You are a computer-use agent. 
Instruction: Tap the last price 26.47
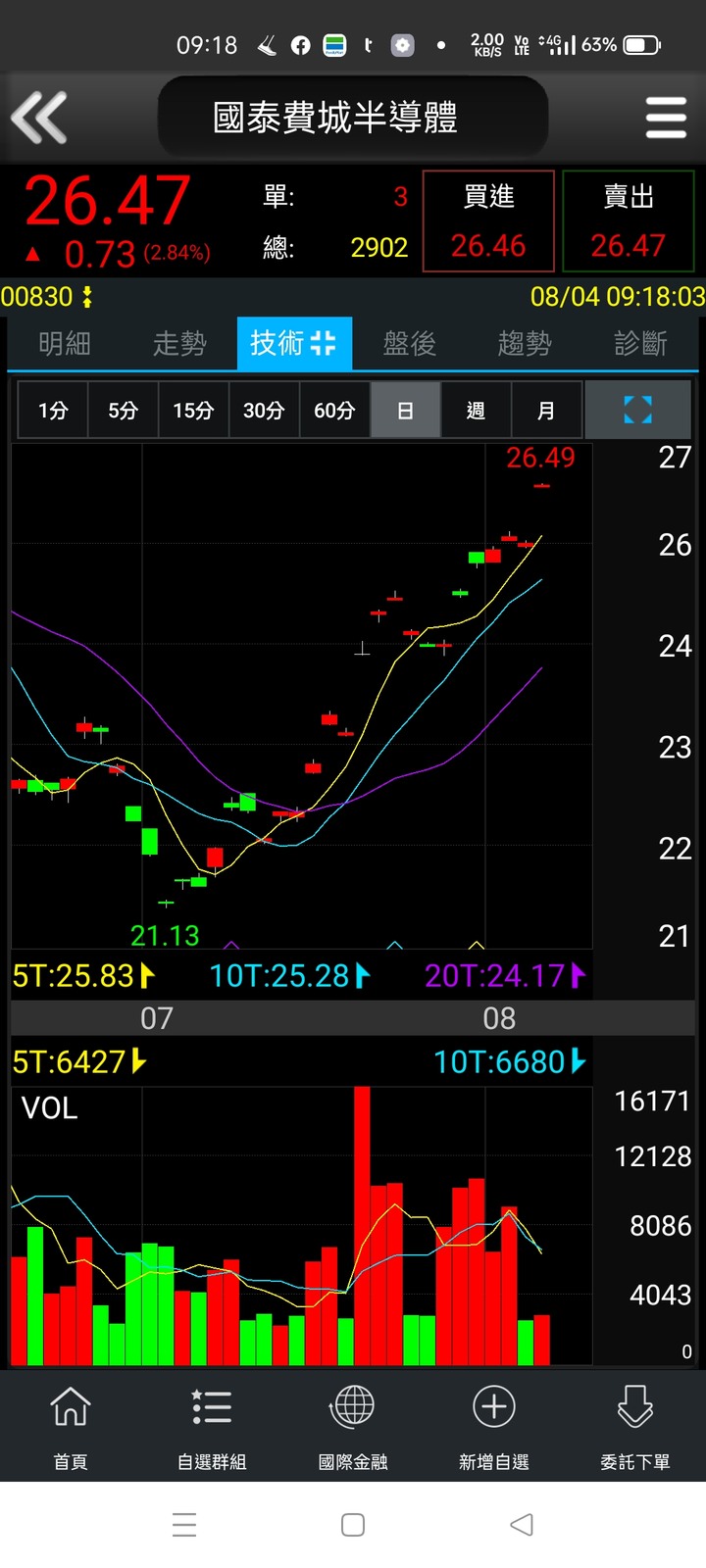point(108,201)
